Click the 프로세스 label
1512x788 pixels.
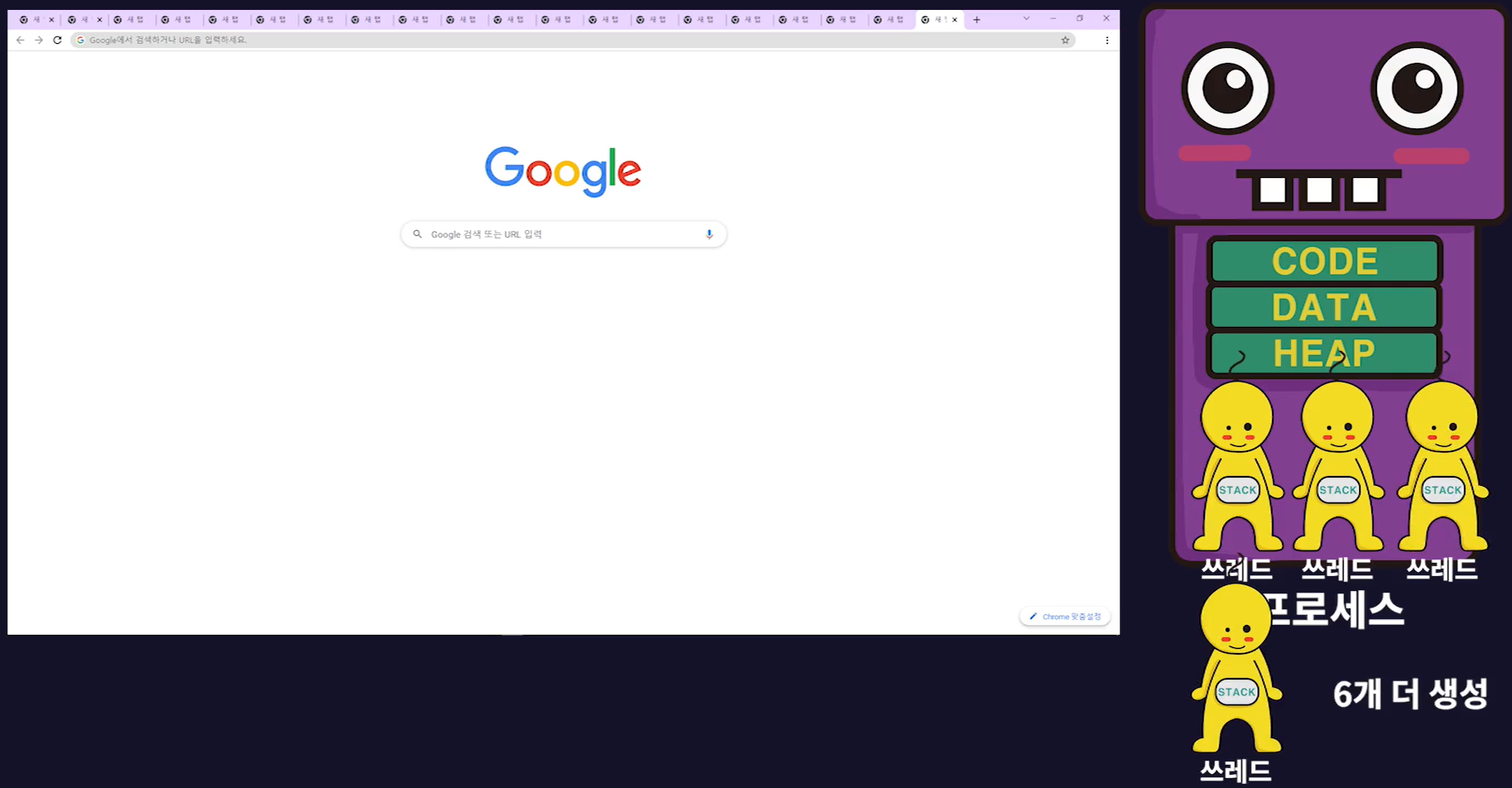(1334, 609)
